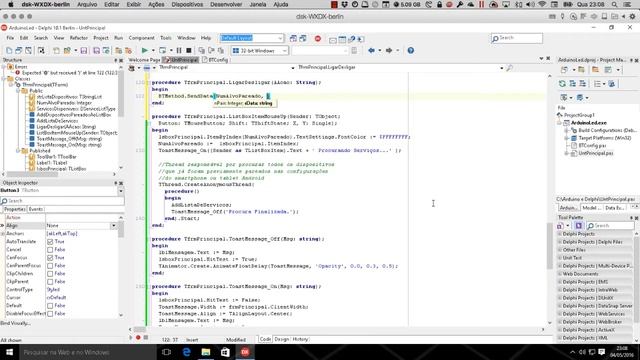Click the Bind Visually link
Screen dimensions: 640x360
16,324
